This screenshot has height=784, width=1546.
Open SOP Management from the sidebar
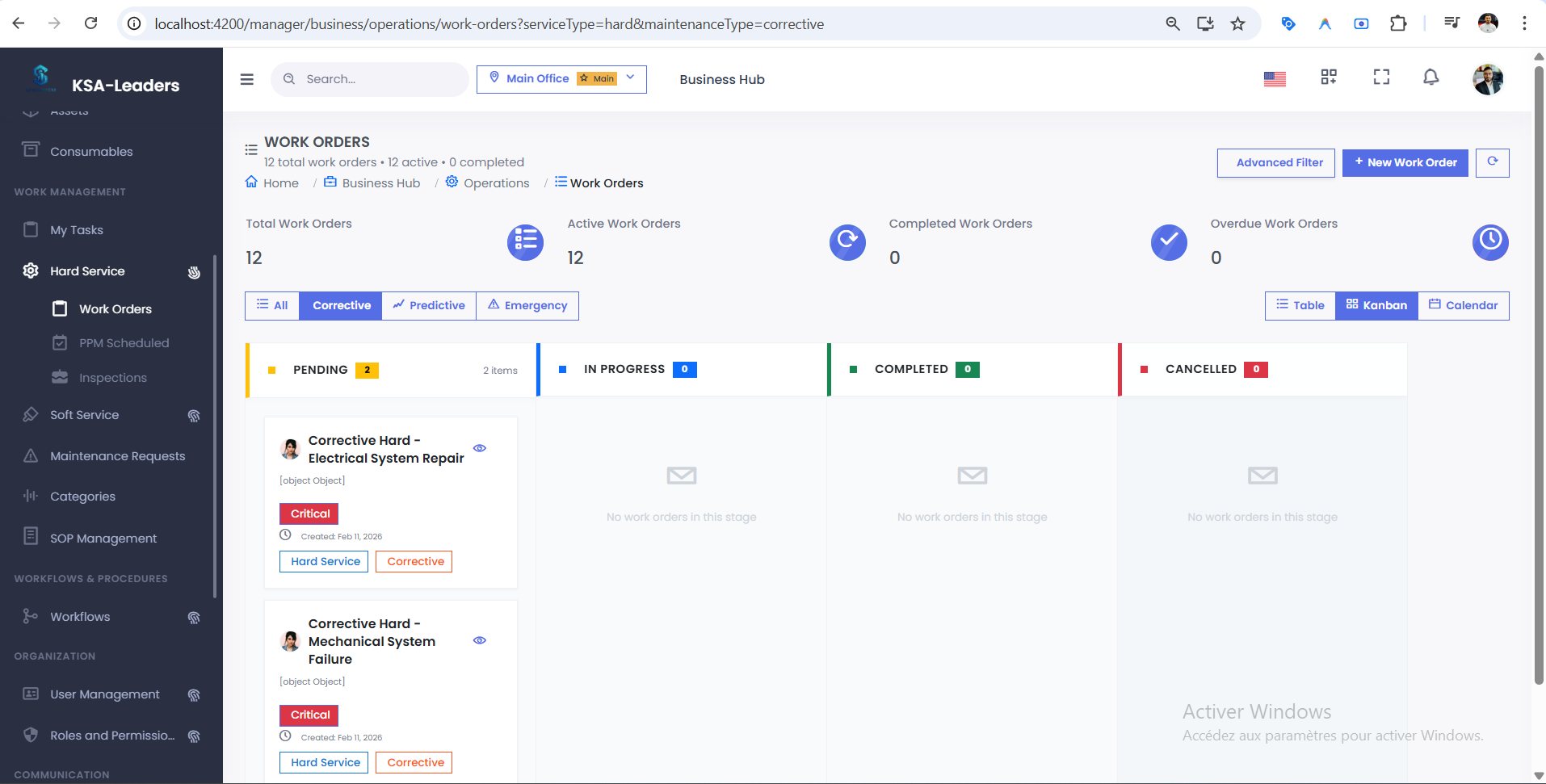coord(103,538)
